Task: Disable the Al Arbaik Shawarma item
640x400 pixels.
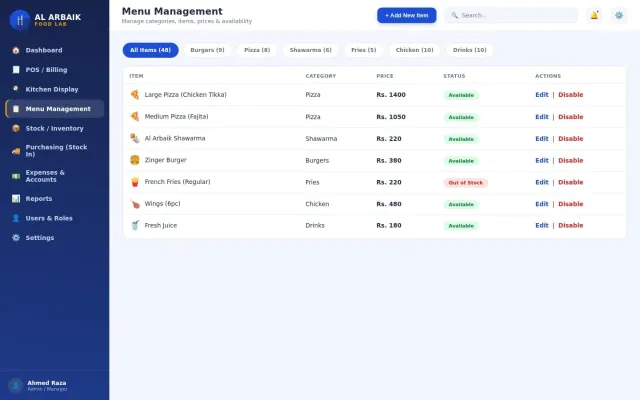Action: [571, 138]
